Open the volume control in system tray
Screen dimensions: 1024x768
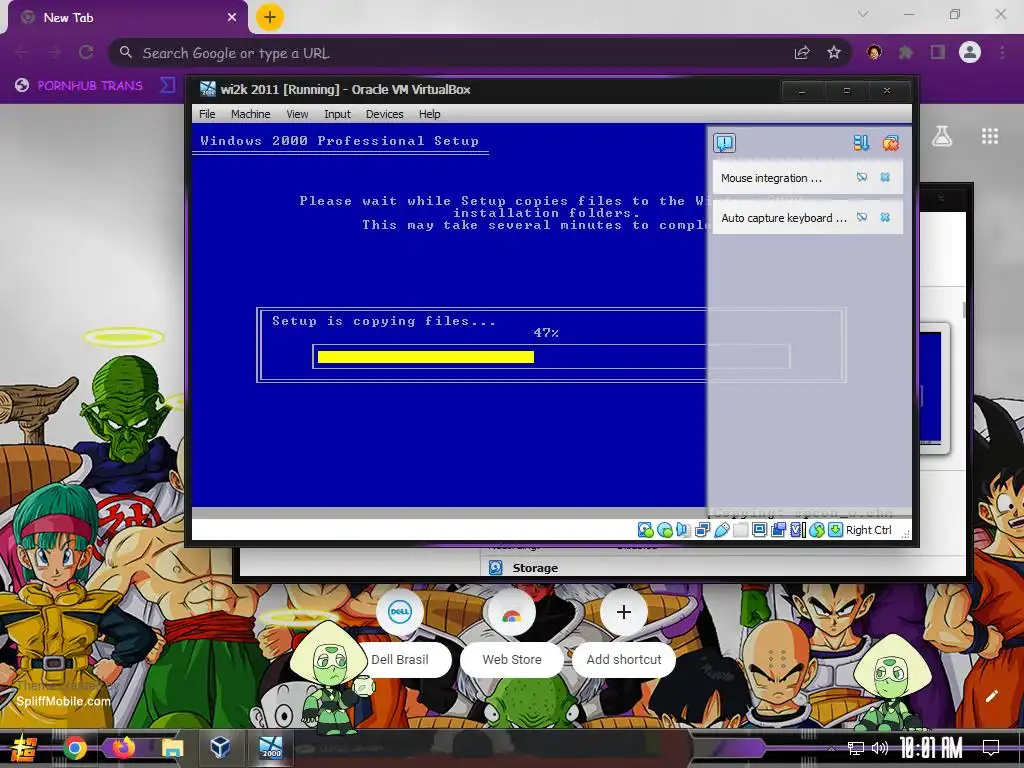[x=880, y=748]
